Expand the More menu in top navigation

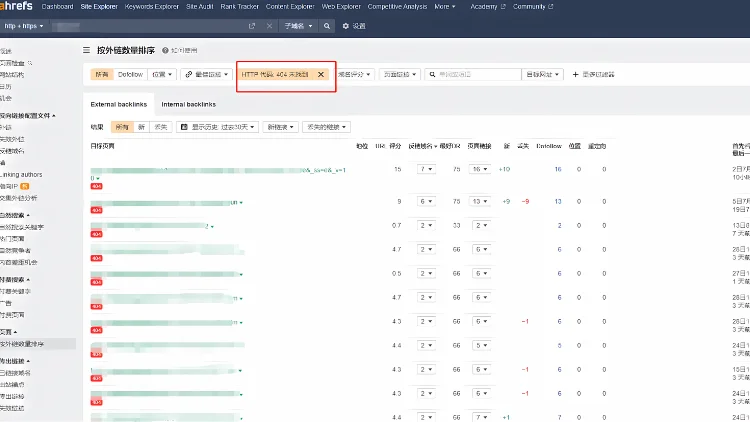pos(445,7)
